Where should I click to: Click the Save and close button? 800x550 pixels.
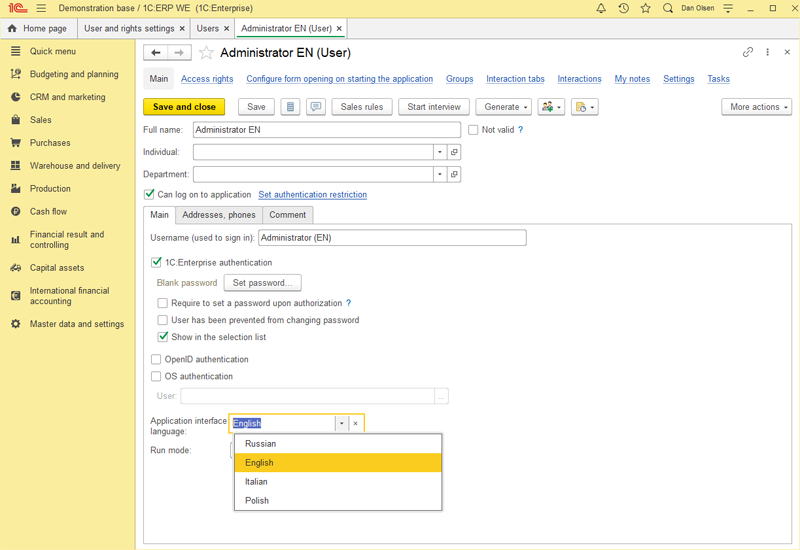(184, 107)
